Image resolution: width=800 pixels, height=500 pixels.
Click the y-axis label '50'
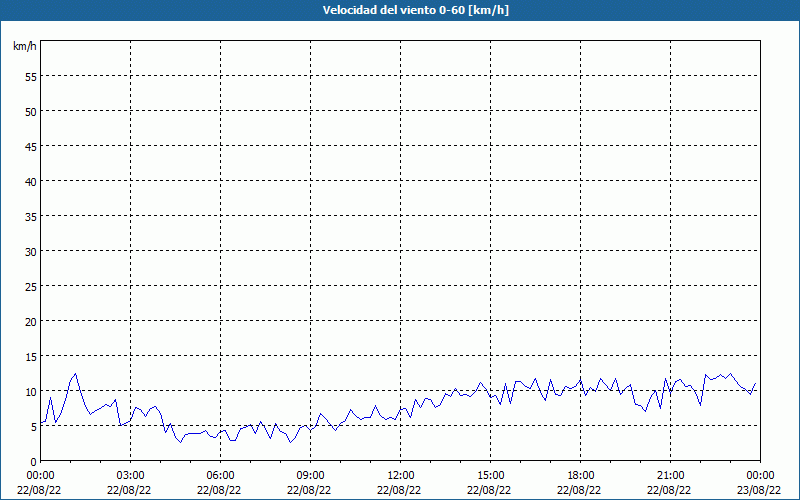tap(31, 112)
